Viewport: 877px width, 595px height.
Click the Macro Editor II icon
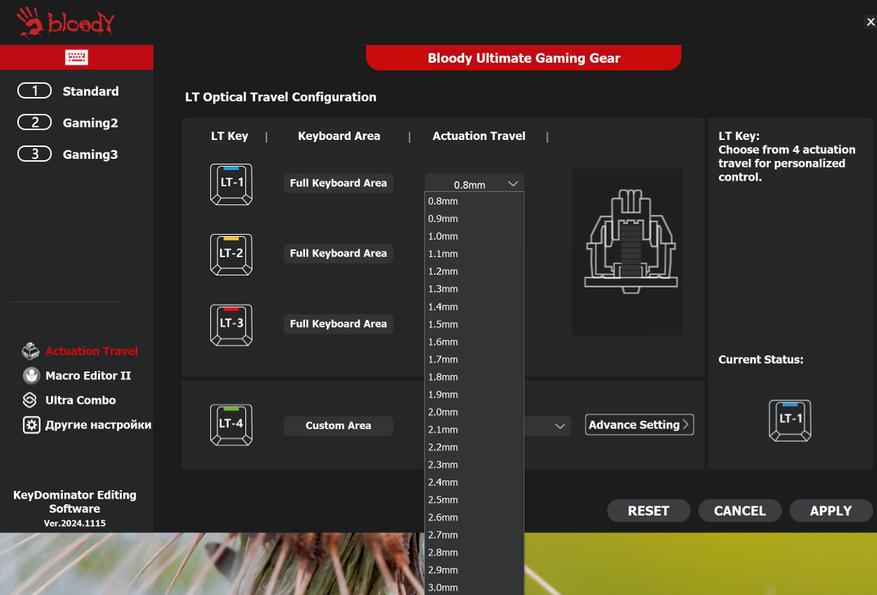click(x=31, y=375)
